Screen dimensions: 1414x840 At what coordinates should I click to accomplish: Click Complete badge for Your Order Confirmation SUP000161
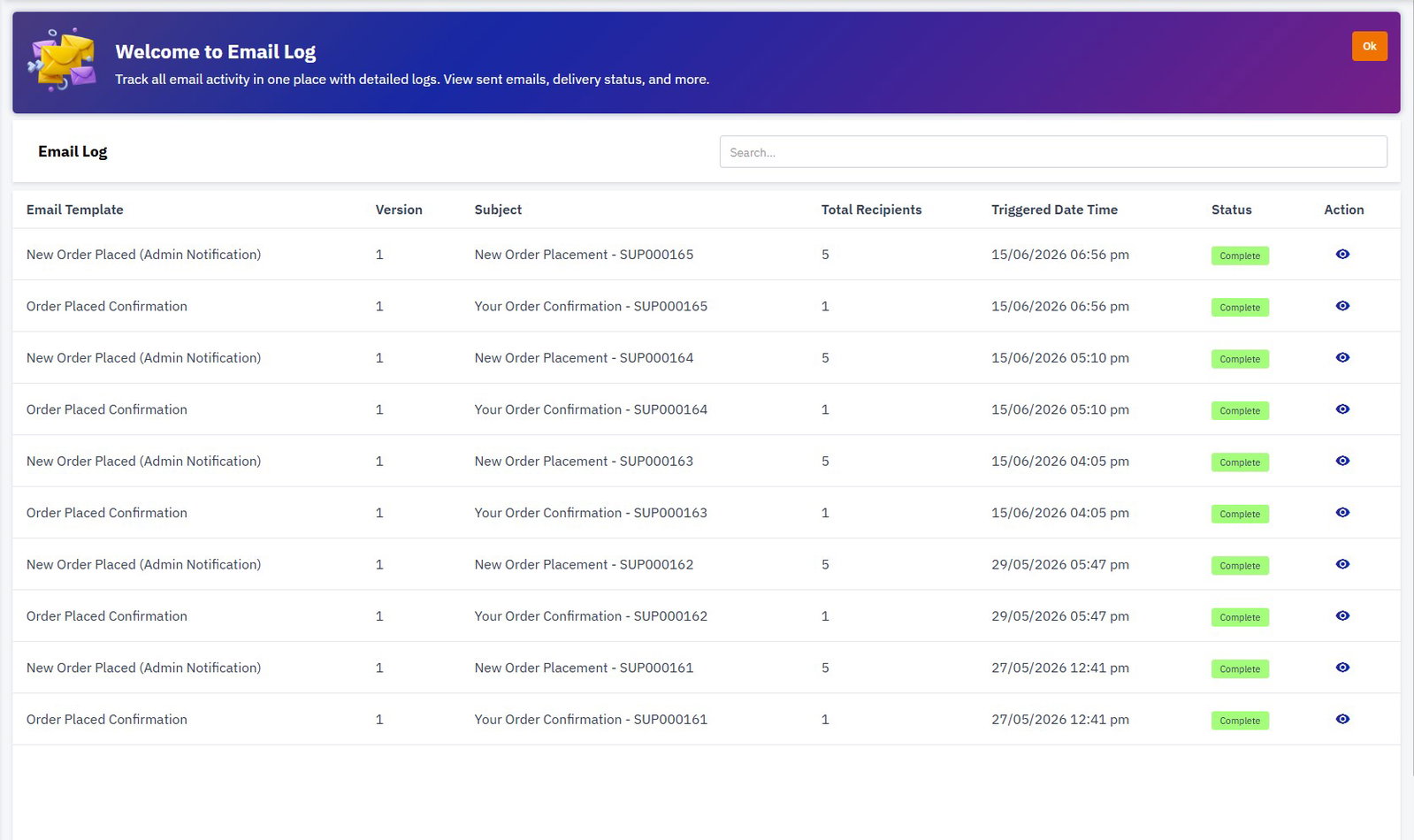(x=1240, y=722)
